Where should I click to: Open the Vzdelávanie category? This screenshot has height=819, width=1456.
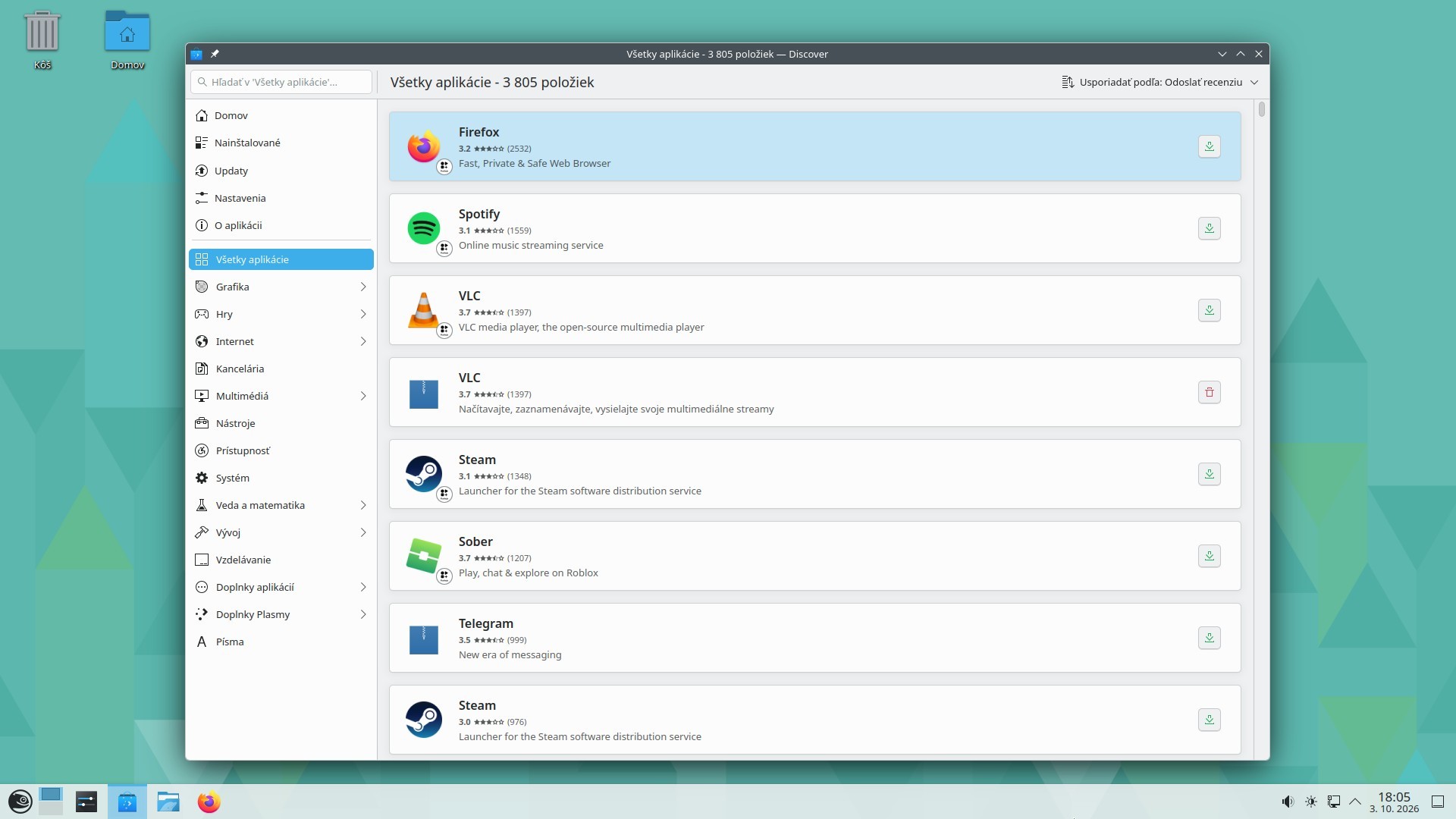[281, 560]
